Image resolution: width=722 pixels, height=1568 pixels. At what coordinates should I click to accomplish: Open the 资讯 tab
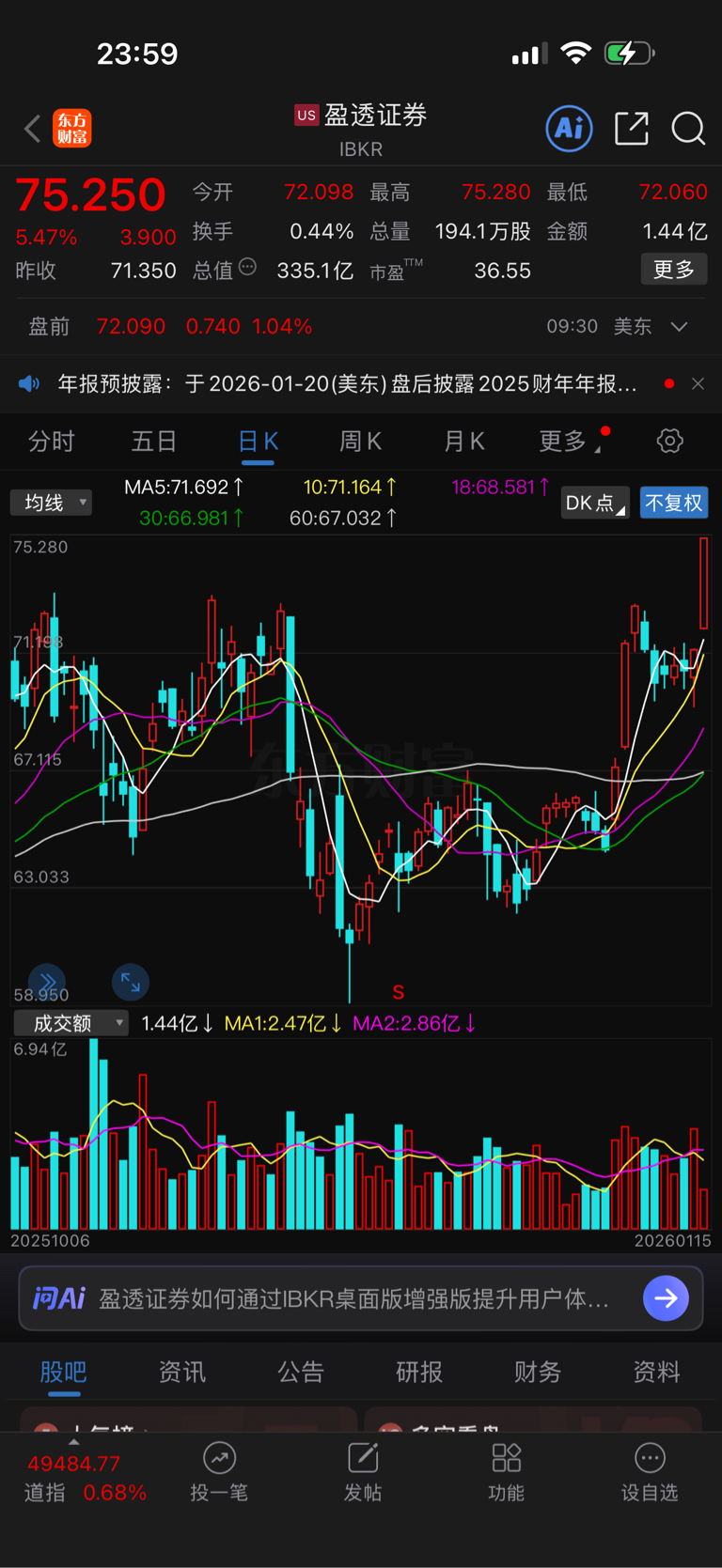pos(182,1372)
